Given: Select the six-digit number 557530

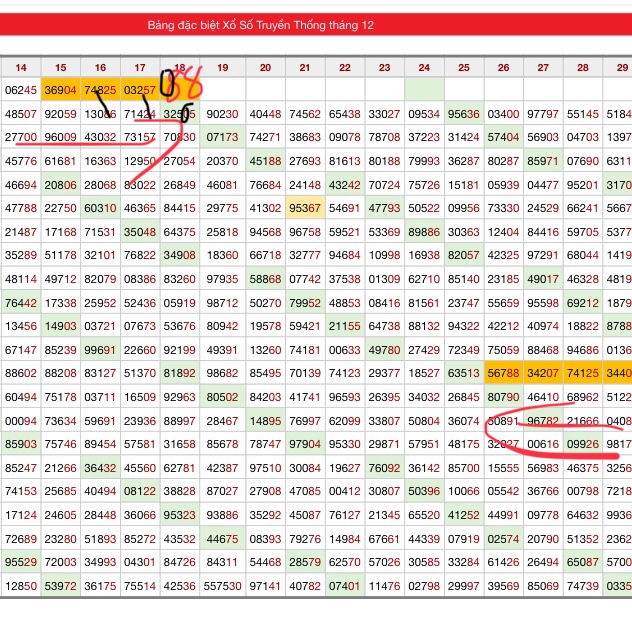Looking at the screenshot, I should coord(222,586).
